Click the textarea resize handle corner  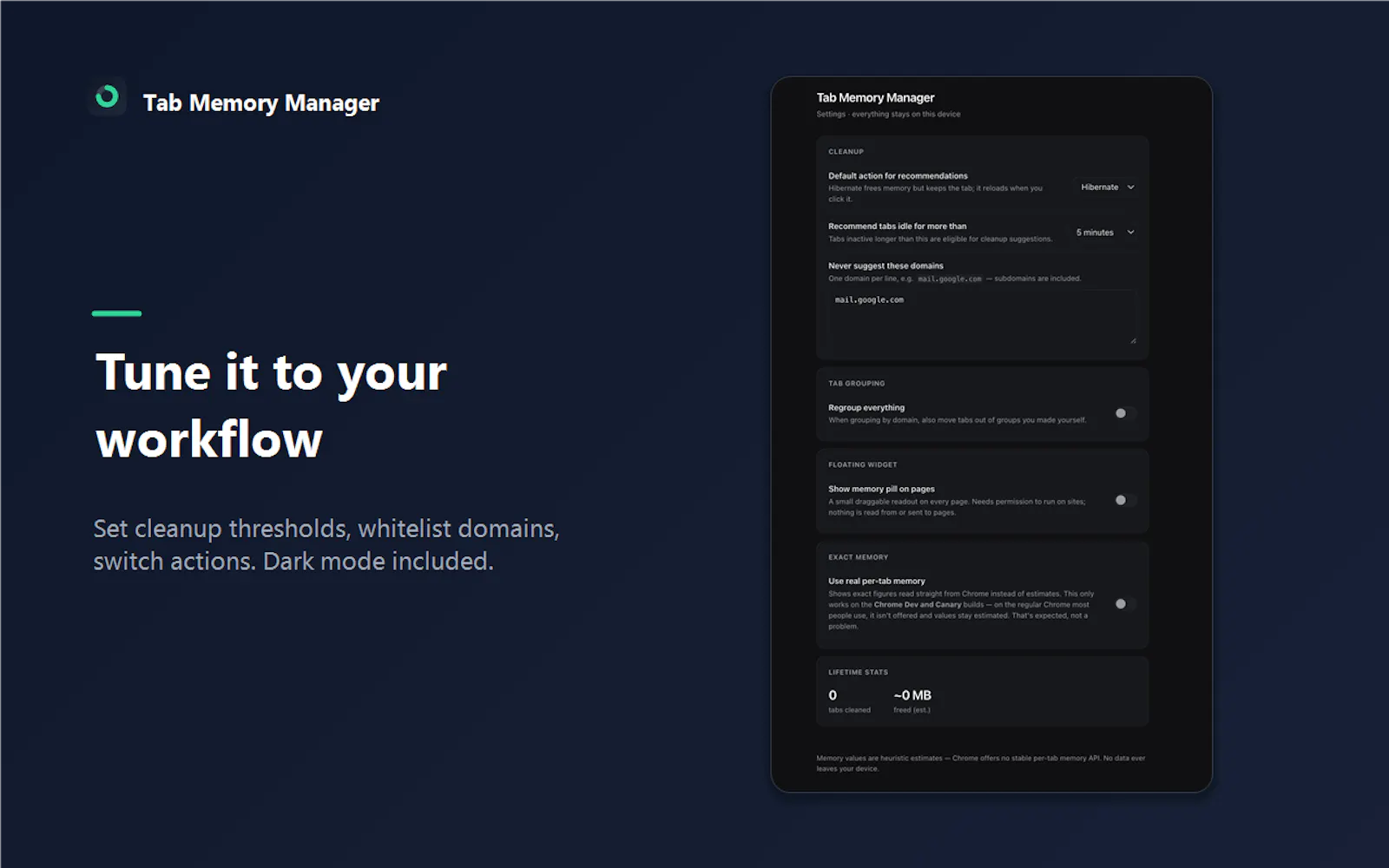coord(1133,341)
